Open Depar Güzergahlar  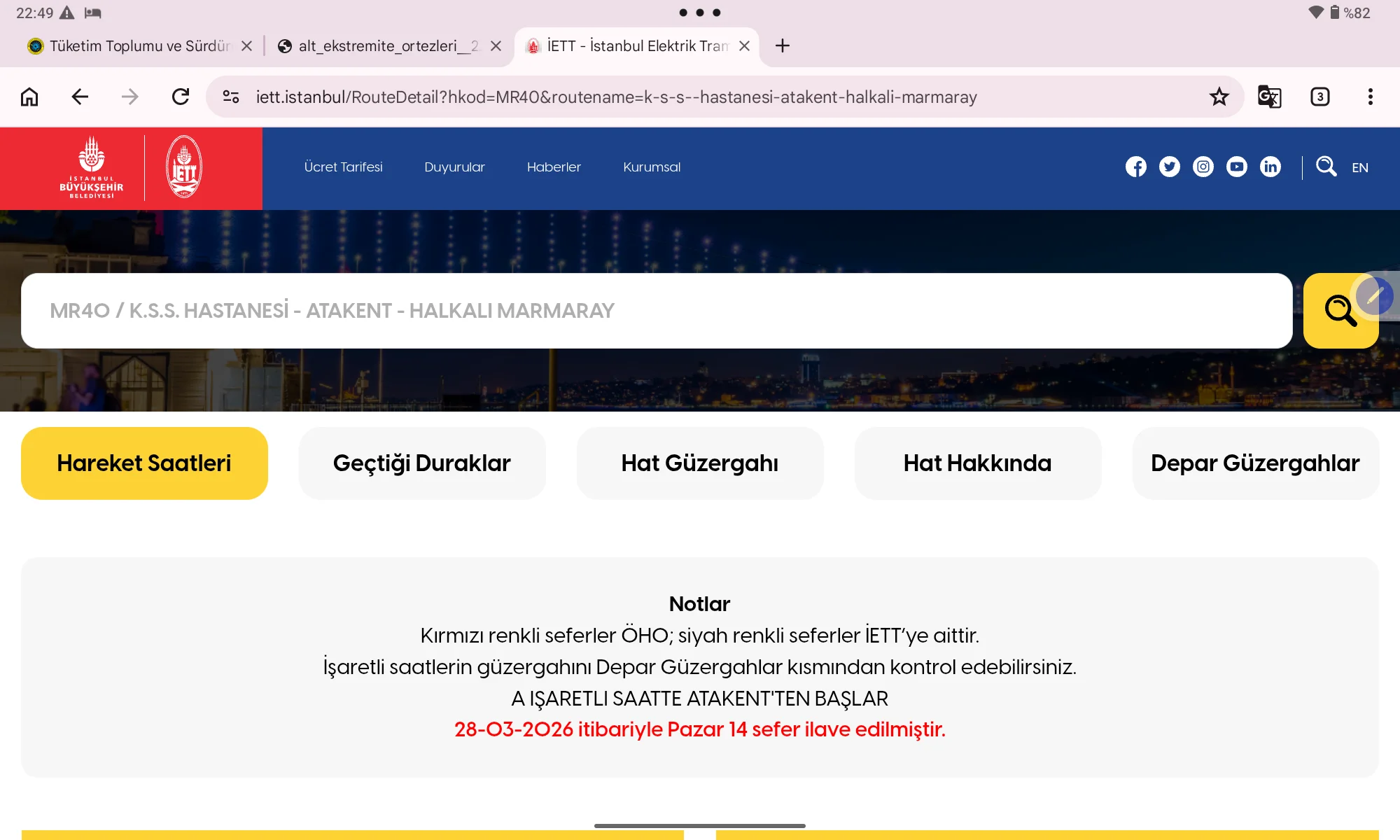click(1255, 463)
